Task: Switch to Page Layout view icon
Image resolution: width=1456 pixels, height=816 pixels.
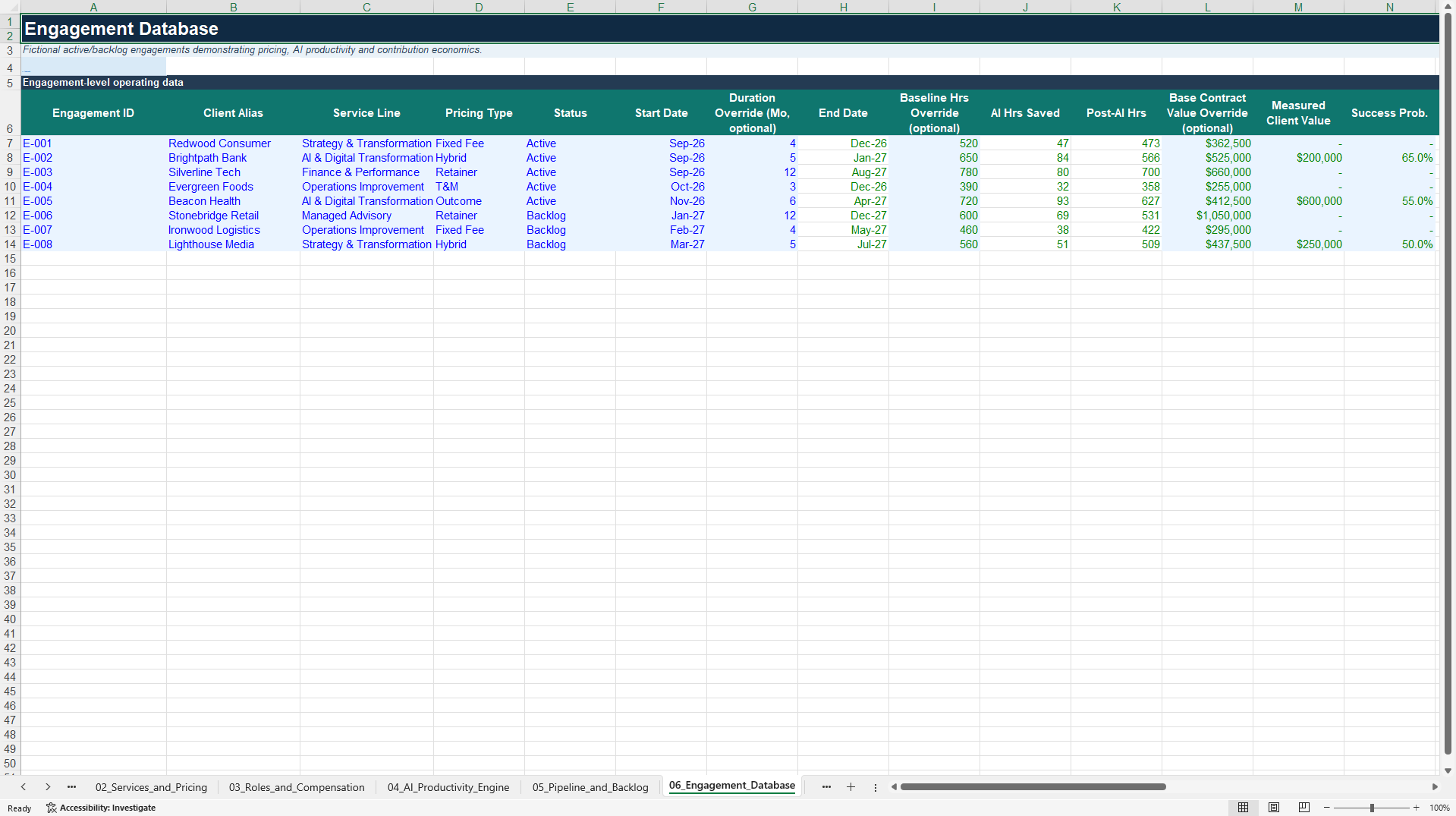Action: pos(1274,808)
